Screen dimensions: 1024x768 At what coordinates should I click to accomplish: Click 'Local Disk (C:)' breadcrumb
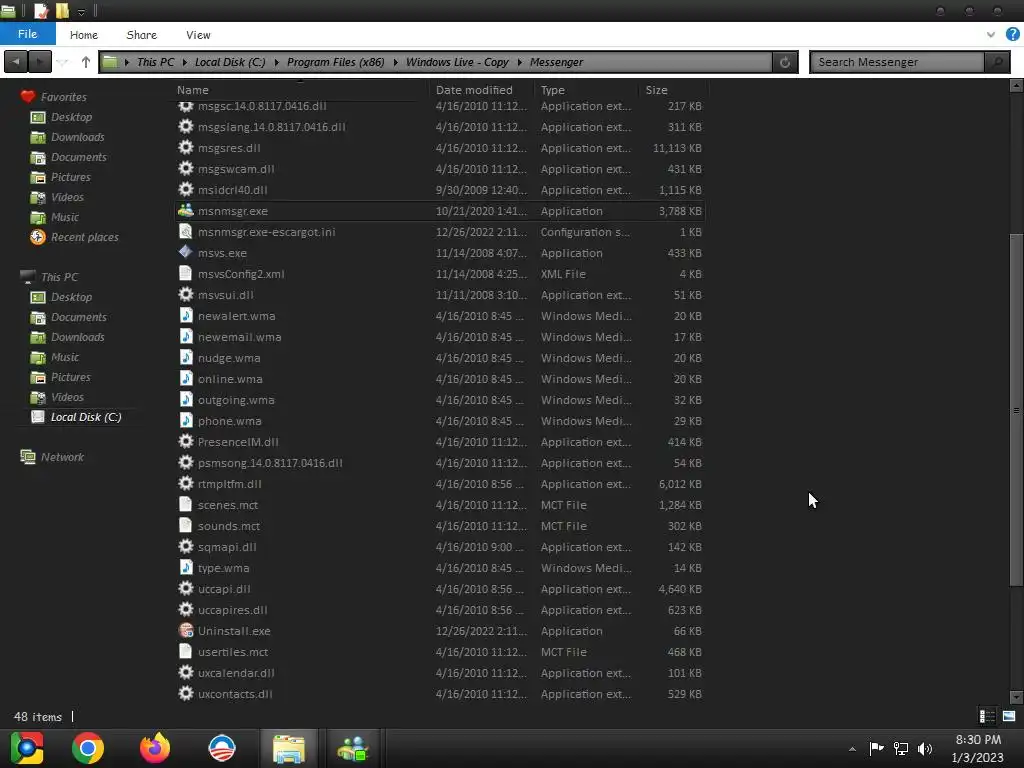(x=230, y=62)
